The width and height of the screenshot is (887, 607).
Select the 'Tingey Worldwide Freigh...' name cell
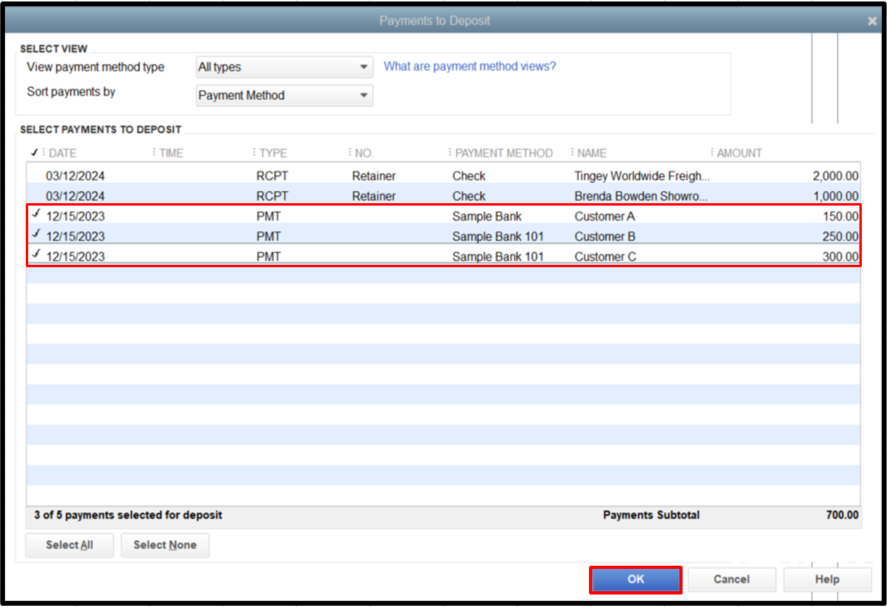pos(642,176)
